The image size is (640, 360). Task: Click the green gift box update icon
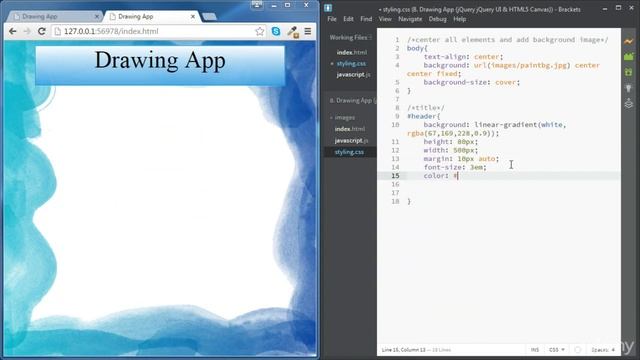coord(629,72)
